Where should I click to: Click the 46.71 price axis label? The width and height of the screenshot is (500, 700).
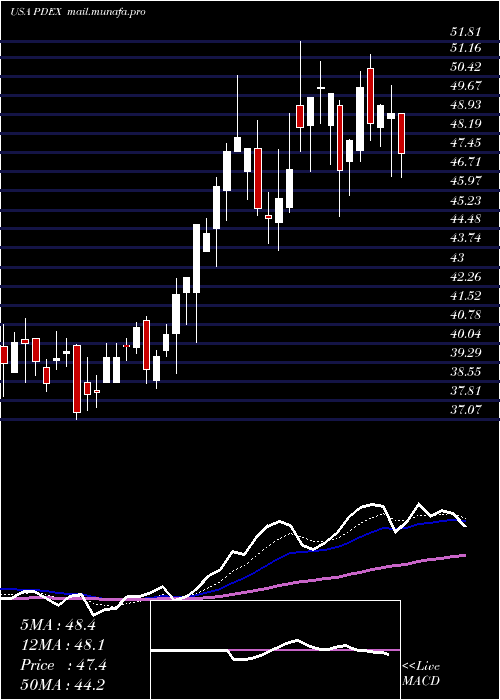point(465,162)
